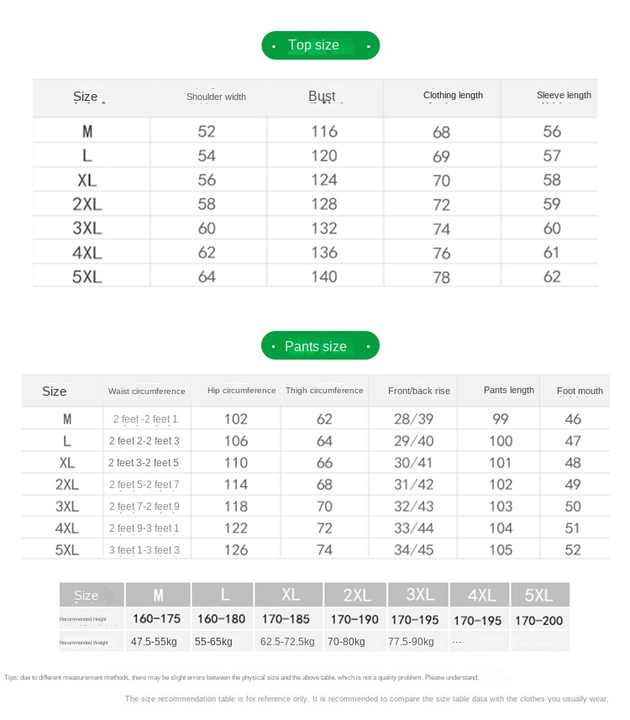Click bust value 140 for 5XL
630x720 pixels.
coord(324,276)
